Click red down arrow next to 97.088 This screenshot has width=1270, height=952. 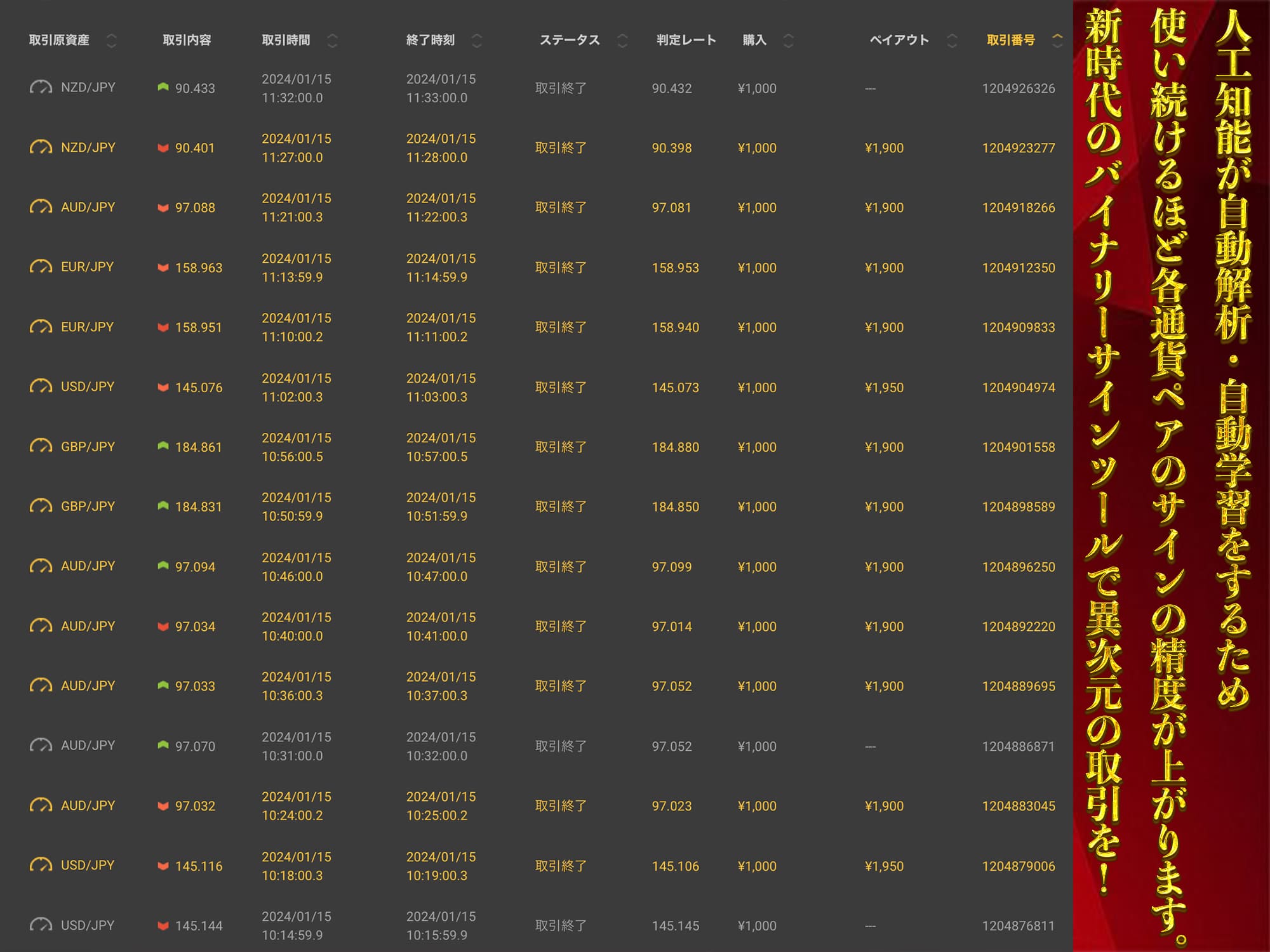coord(163,208)
